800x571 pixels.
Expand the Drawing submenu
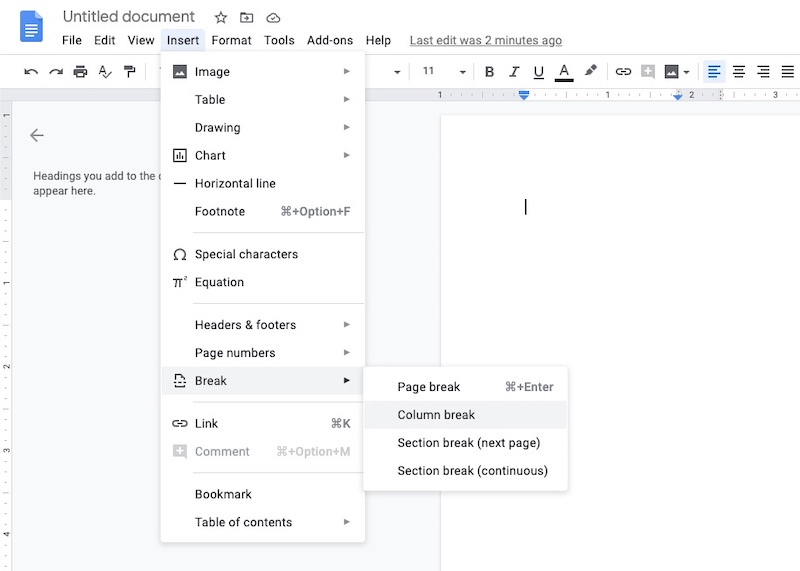click(x=263, y=128)
